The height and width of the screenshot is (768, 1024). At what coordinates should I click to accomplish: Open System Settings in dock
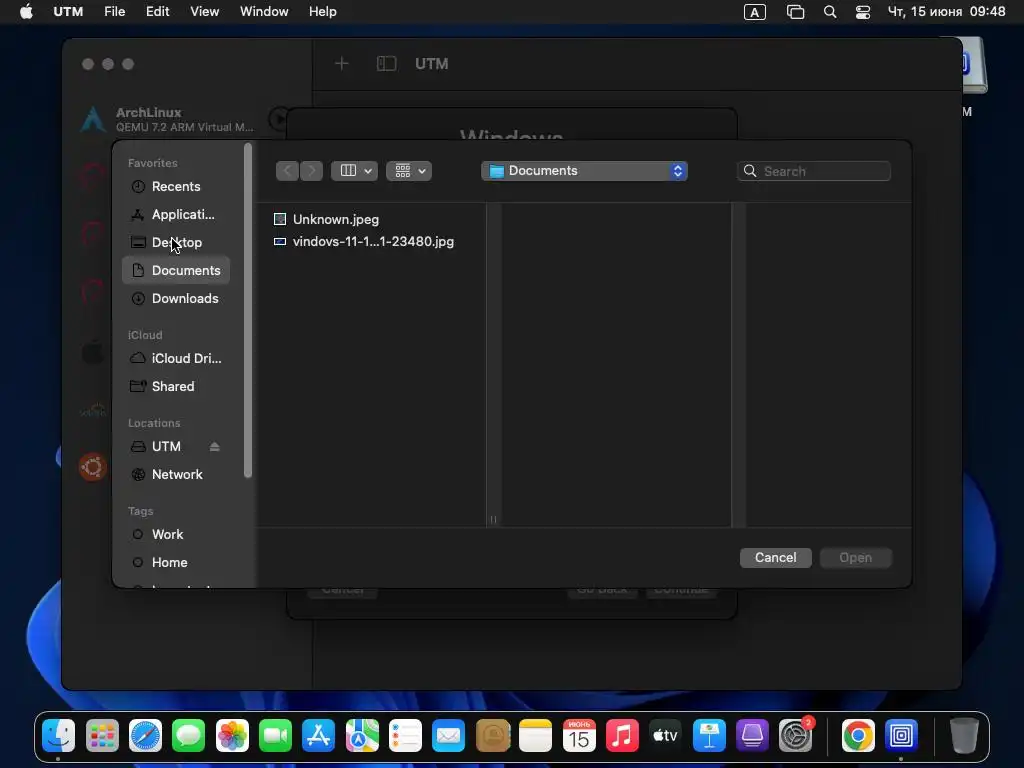tap(795, 736)
